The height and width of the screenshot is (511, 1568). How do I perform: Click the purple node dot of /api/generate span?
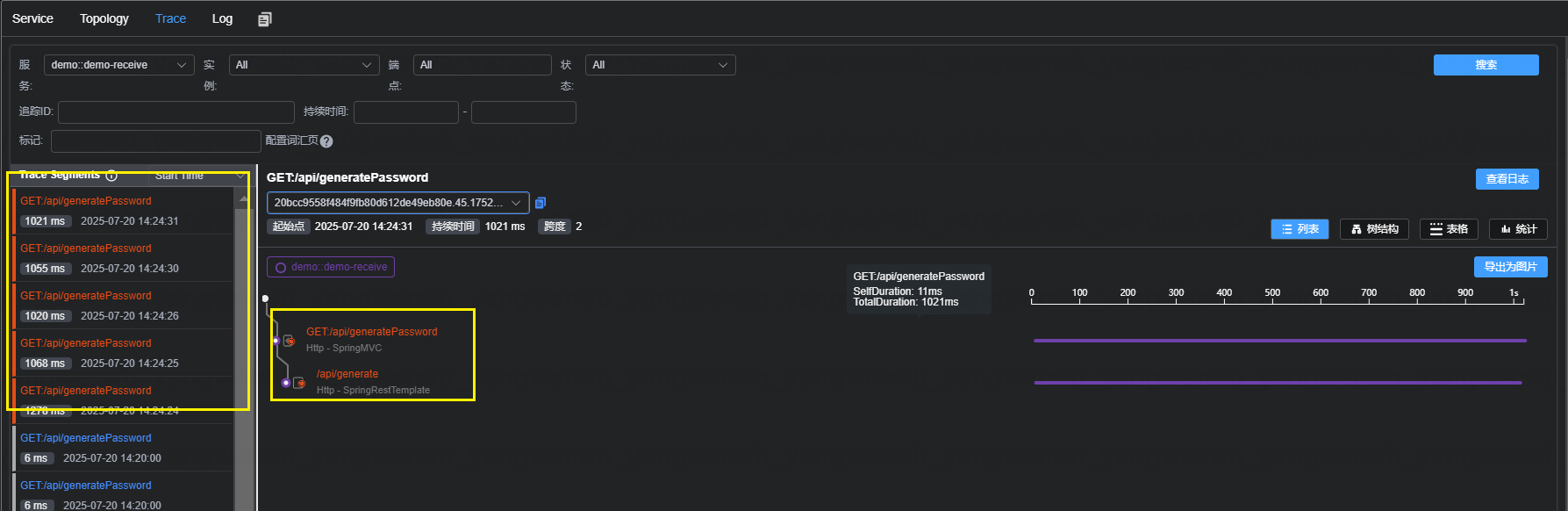tap(286, 383)
